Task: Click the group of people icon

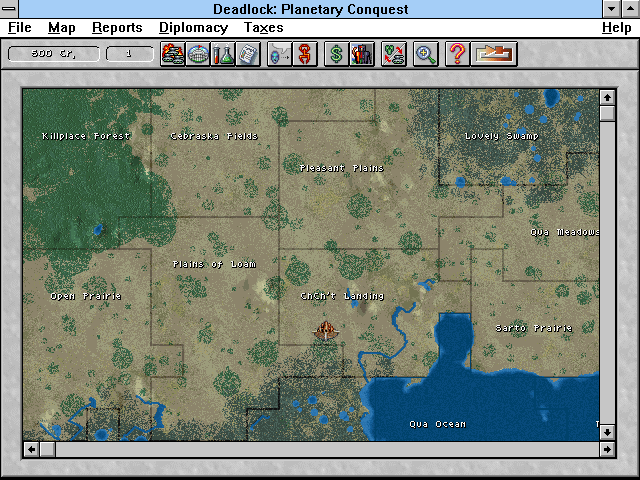Action: (x=361, y=54)
